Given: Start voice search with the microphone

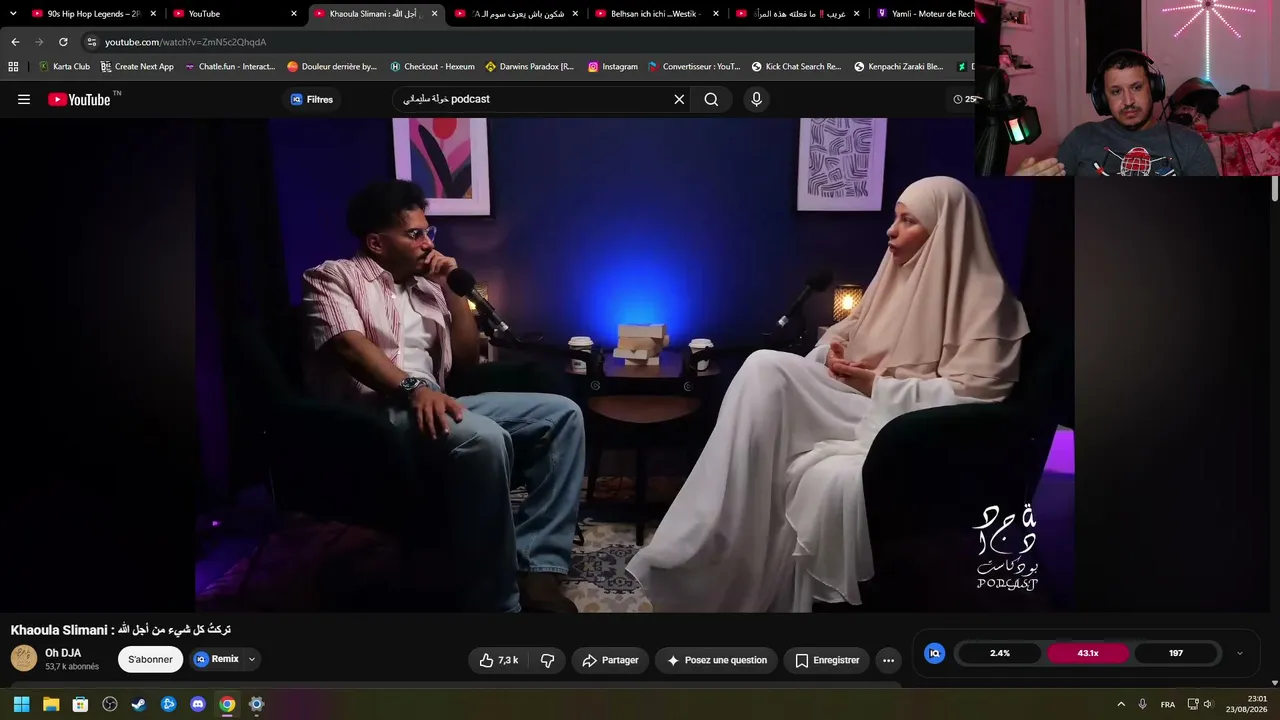Looking at the screenshot, I should (756, 99).
